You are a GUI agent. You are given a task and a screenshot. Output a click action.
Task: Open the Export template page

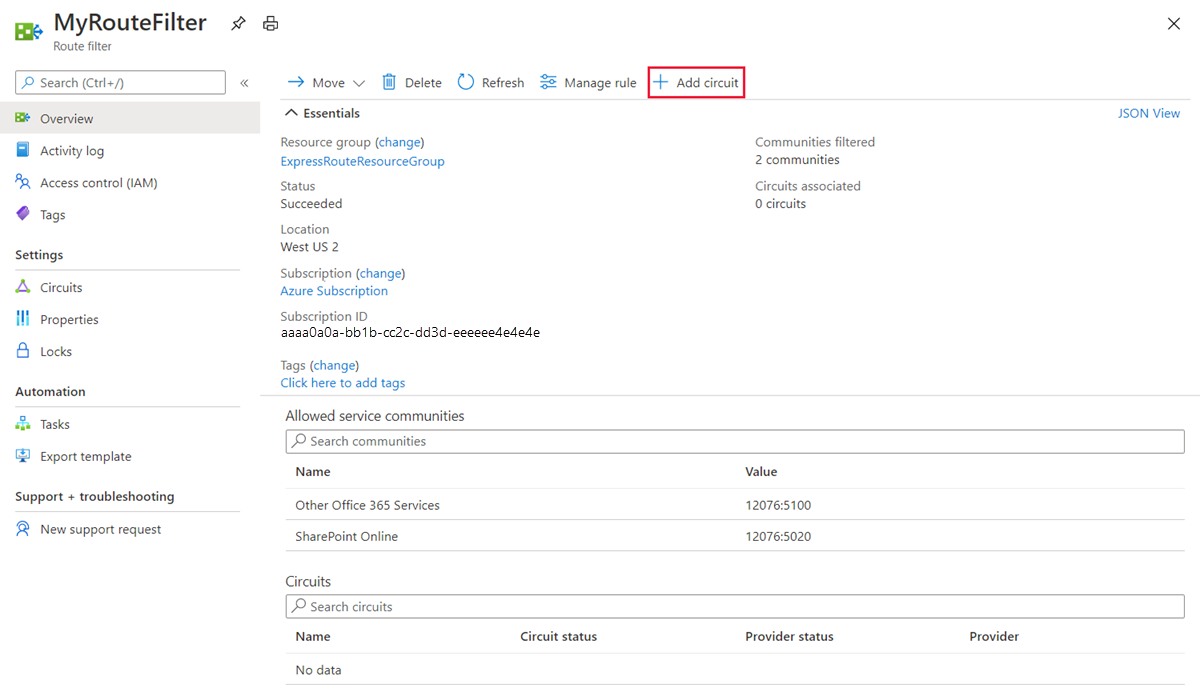[85, 456]
